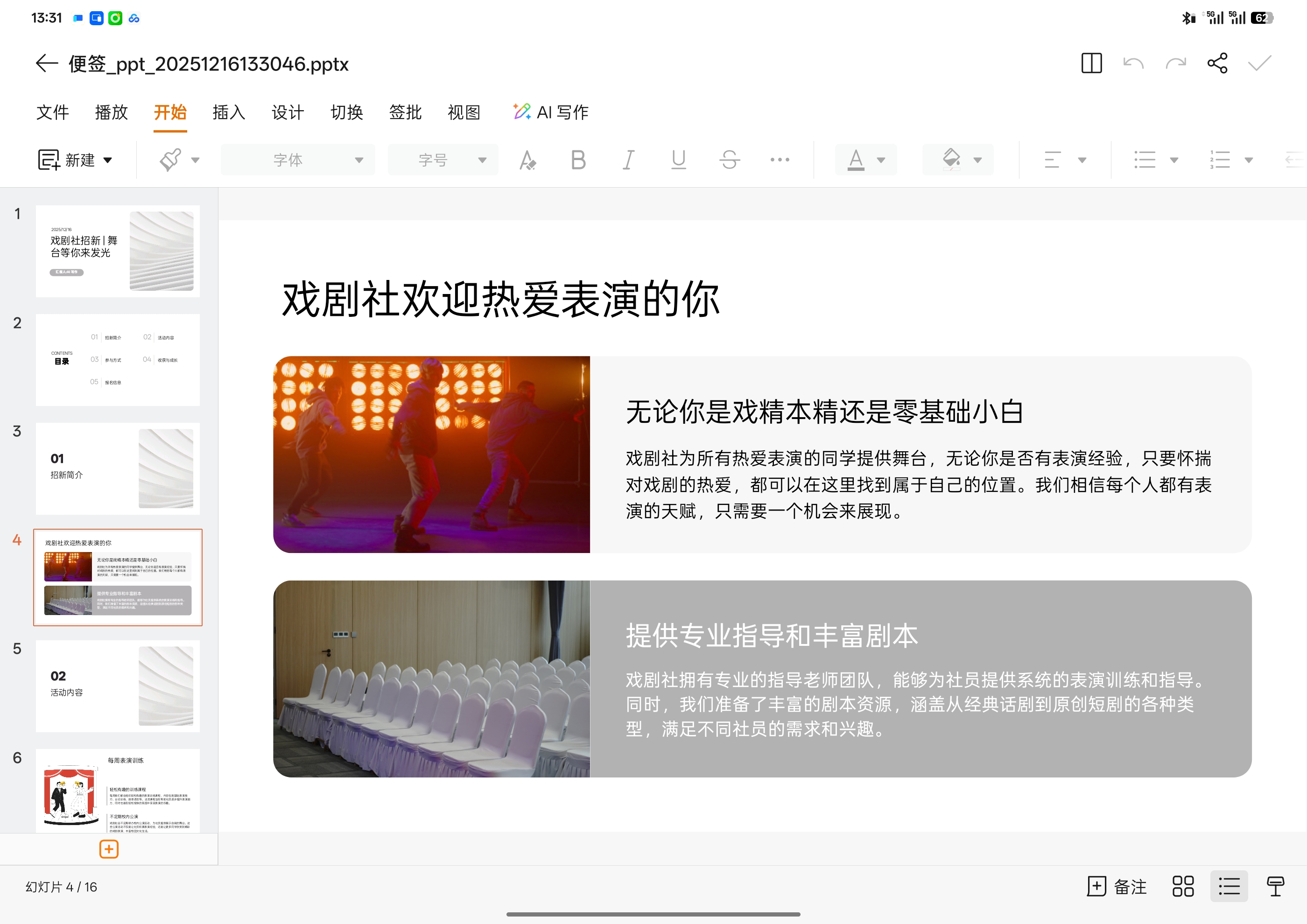The width and height of the screenshot is (1307, 924).
Task: Select the format painter brush tool
Action: click(x=170, y=160)
